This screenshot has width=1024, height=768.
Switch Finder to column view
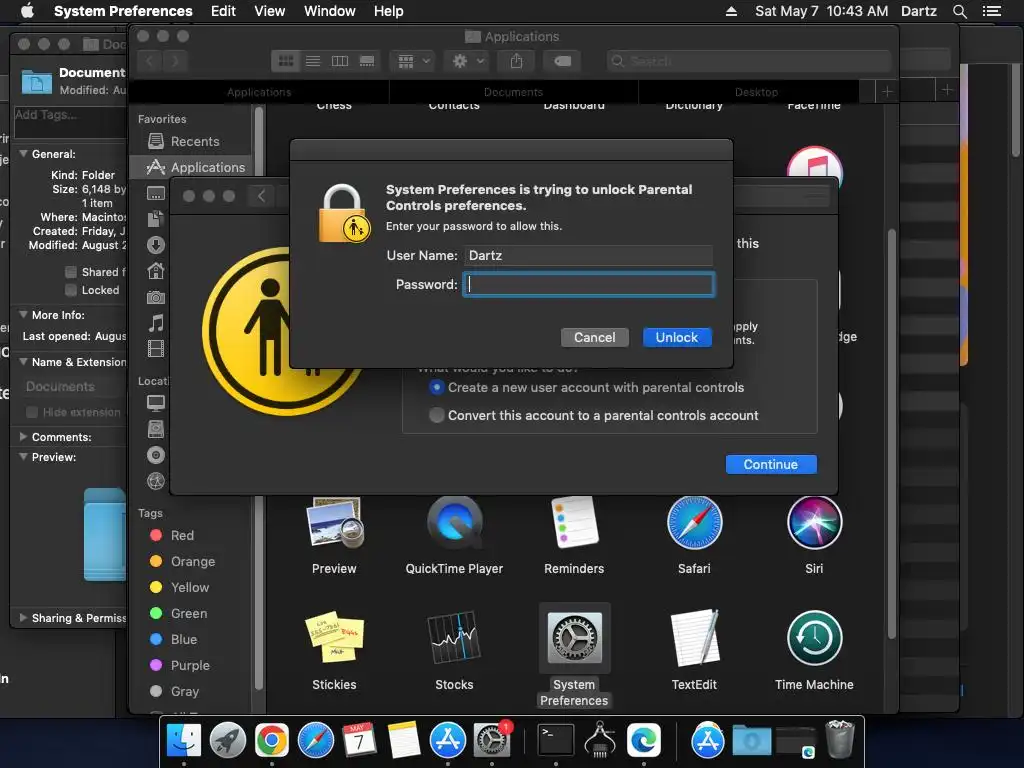[x=340, y=61]
